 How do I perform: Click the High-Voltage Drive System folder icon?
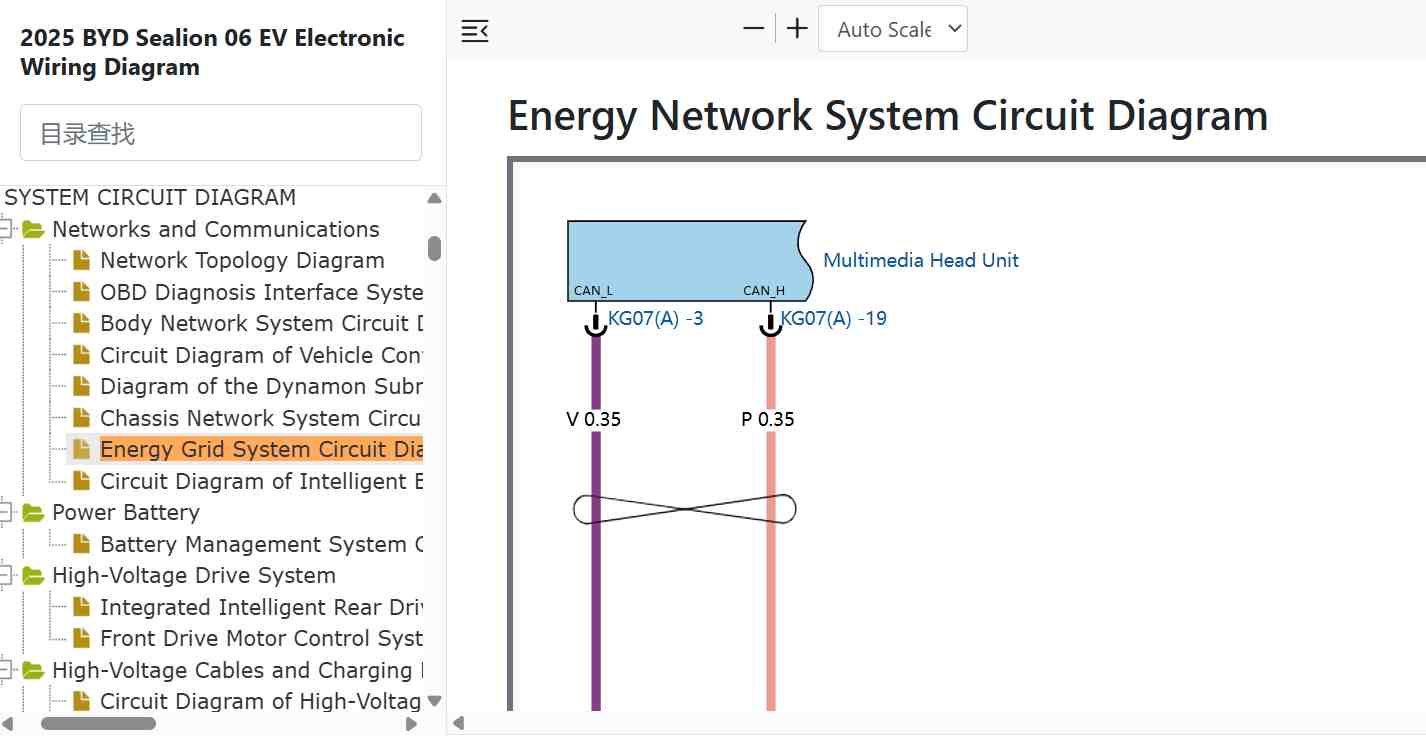coord(33,575)
